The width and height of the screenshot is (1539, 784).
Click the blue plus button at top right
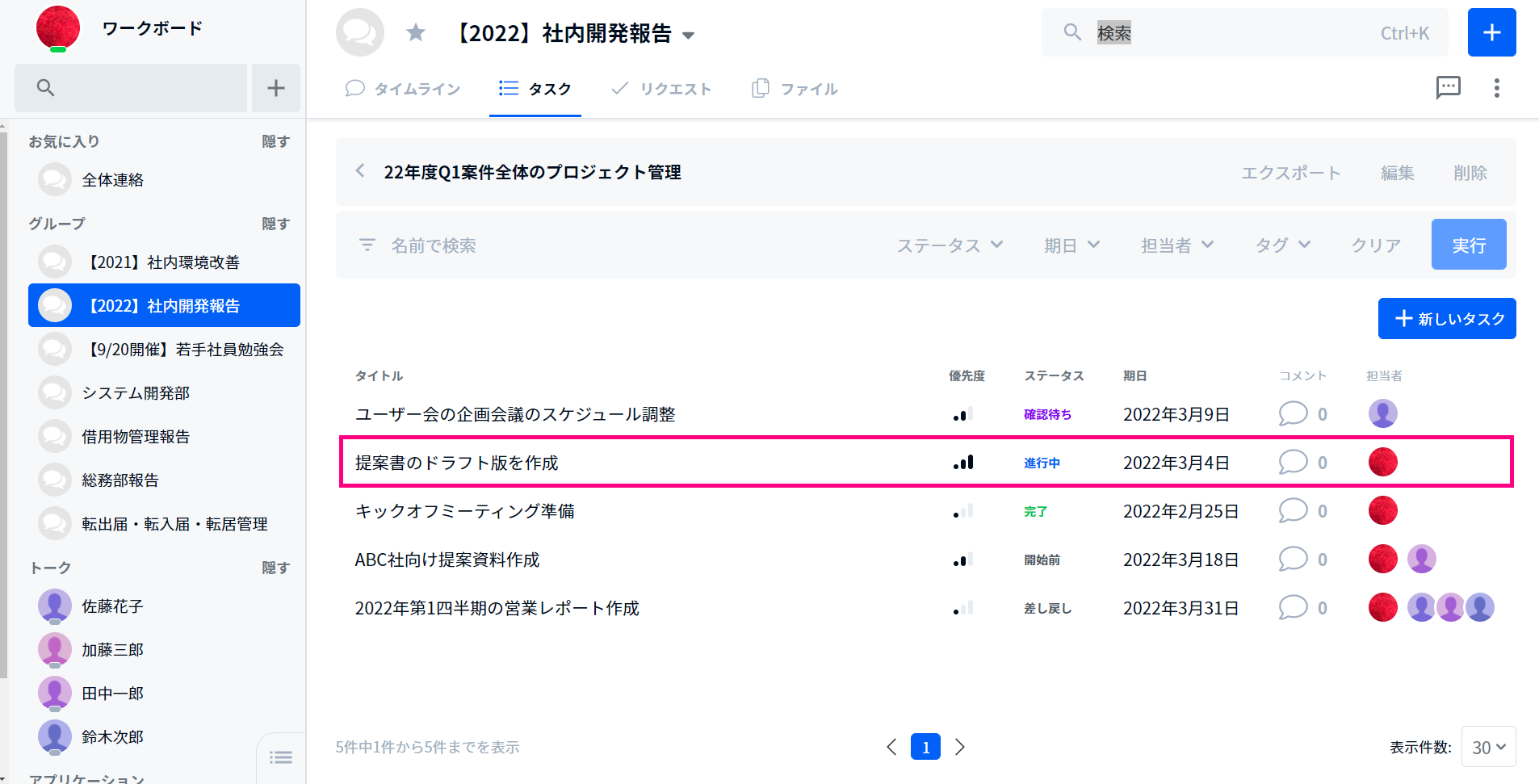coord(1491,32)
